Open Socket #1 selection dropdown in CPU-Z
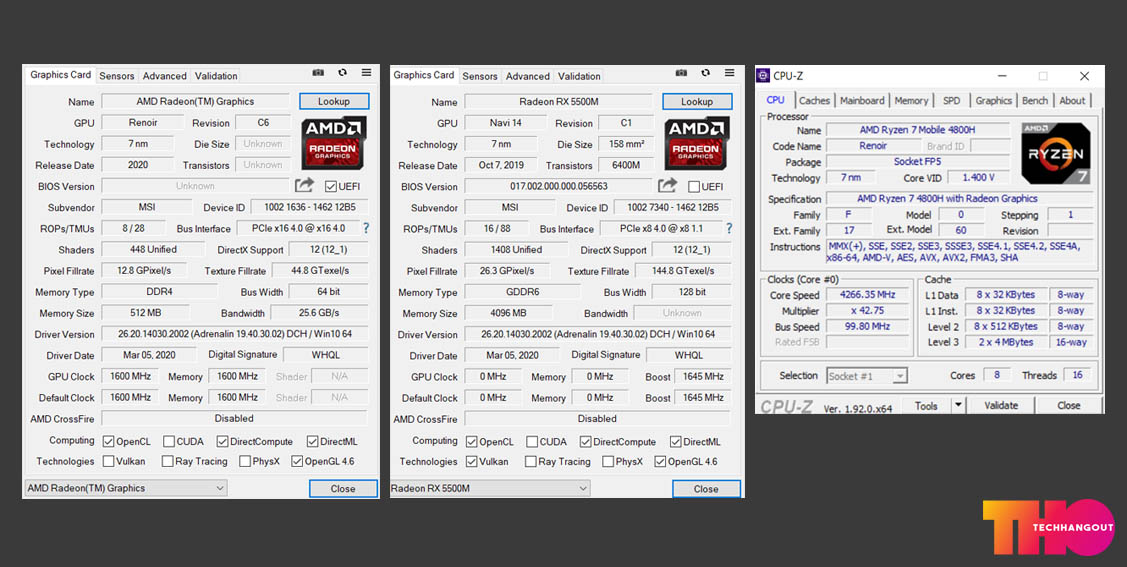Screen dimensions: 1127x567 coord(867,376)
